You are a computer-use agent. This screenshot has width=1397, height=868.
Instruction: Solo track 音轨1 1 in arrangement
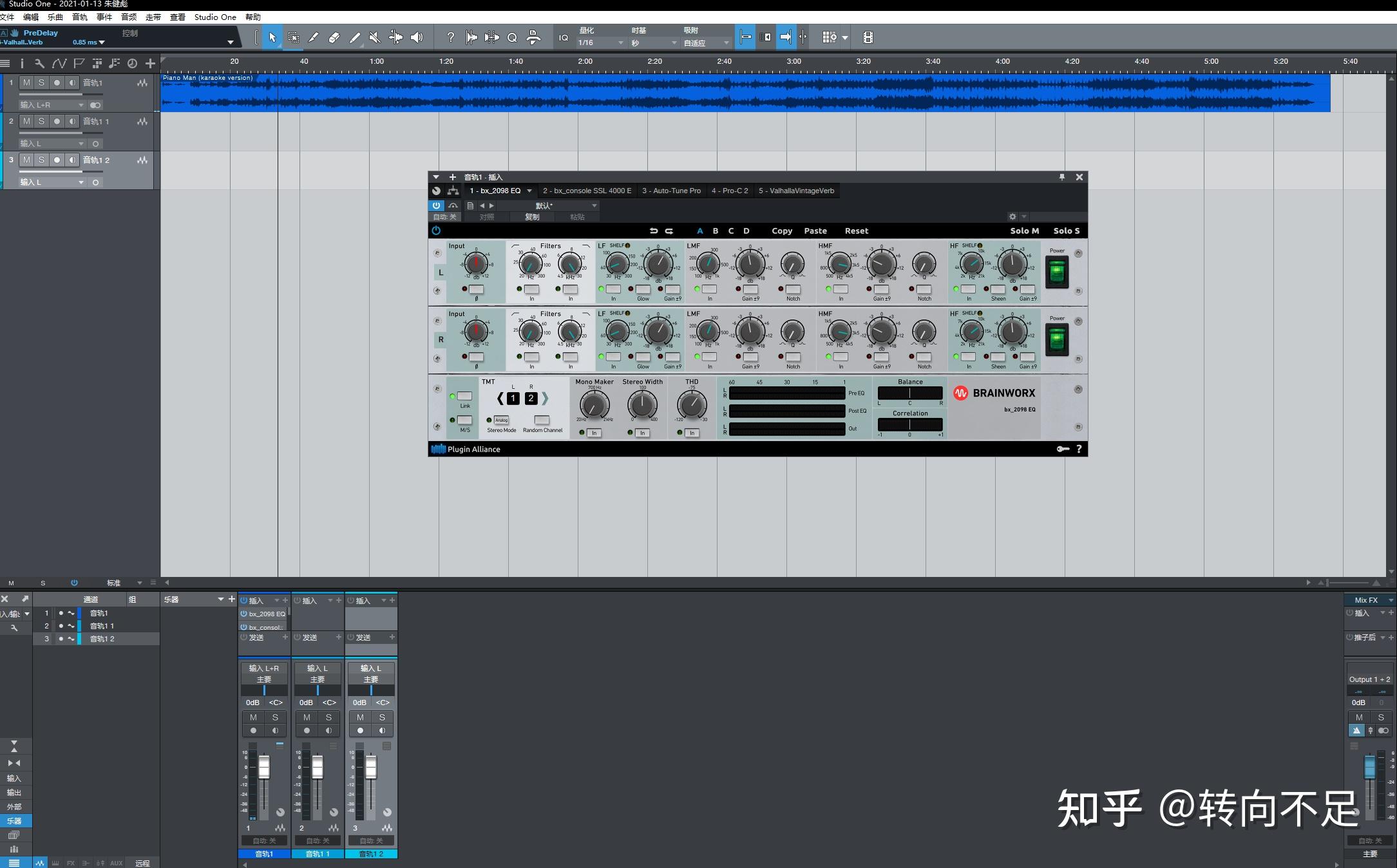tap(41, 121)
